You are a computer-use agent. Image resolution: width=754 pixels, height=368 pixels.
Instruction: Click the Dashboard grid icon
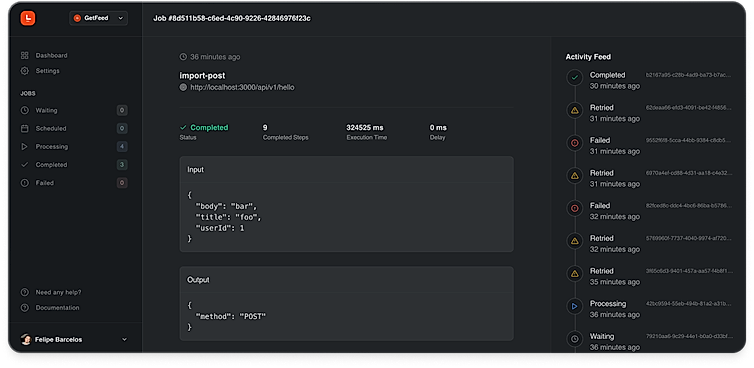point(25,55)
